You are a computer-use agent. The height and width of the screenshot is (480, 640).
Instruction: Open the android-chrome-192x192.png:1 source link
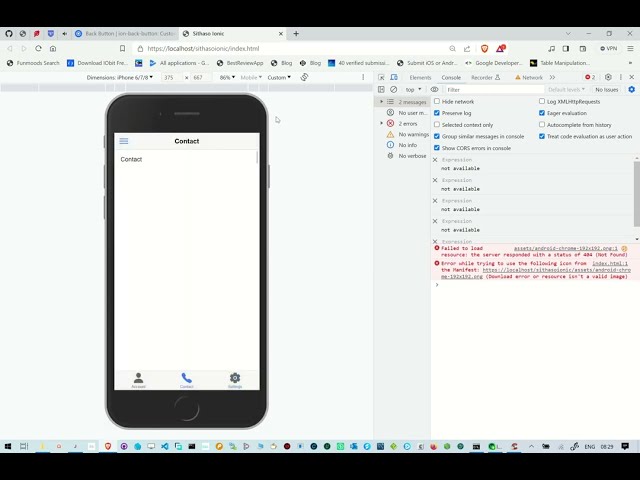click(566, 248)
